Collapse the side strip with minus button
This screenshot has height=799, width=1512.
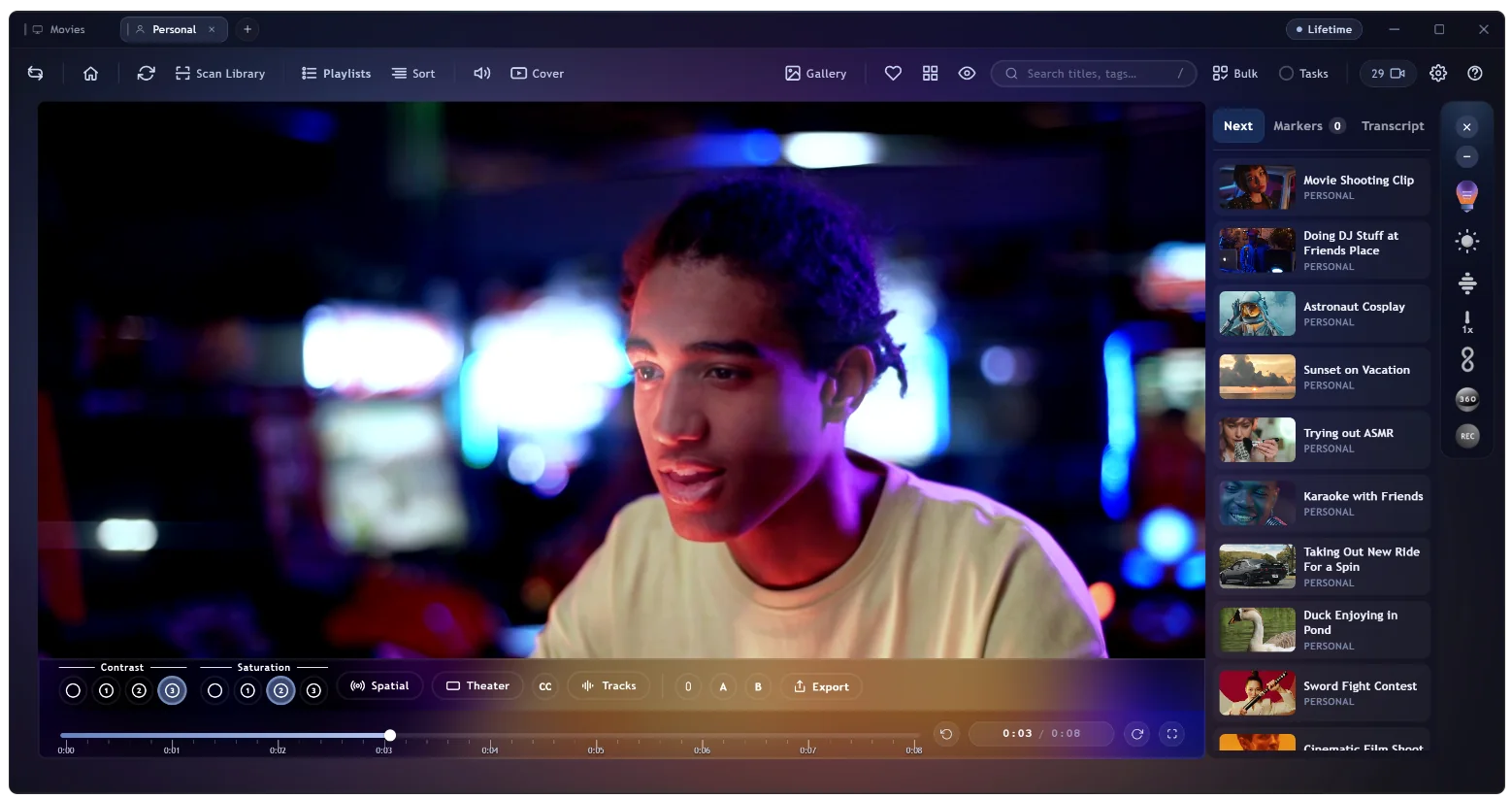tap(1467, 156)
